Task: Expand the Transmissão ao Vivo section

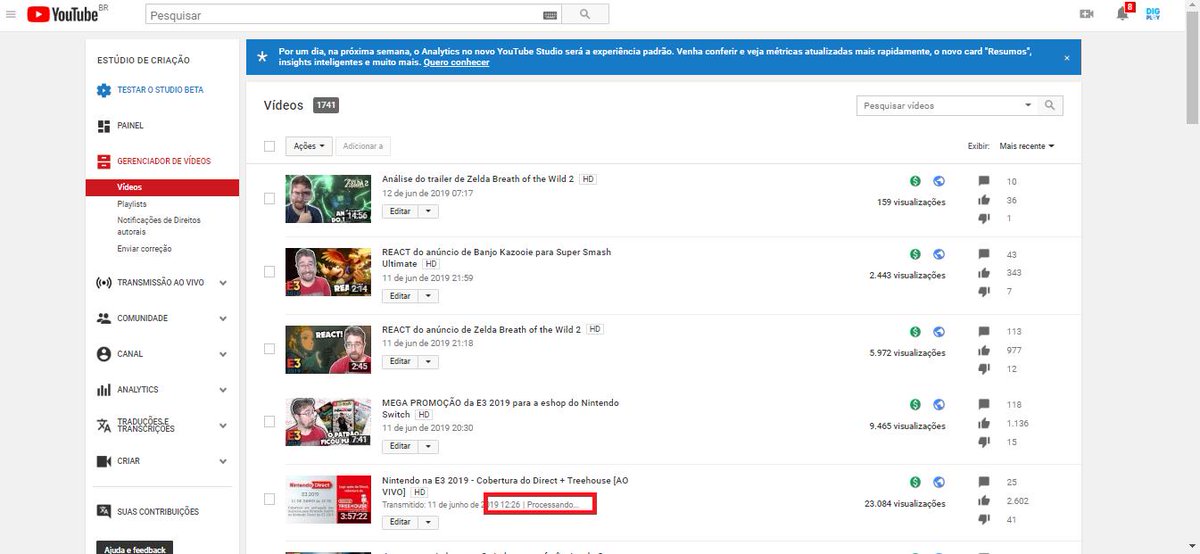Action: (x=223, y=283)
